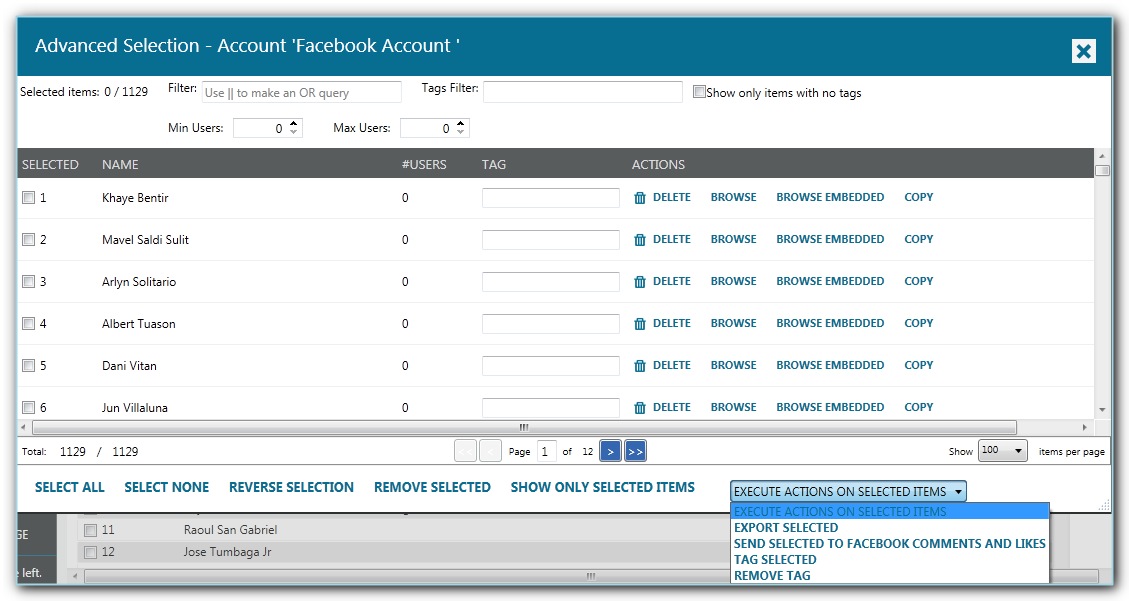The image size is (1129, 601).
Task: Check Jose Tumbaga Jr in background list
Action: click(x=90, y=553)
